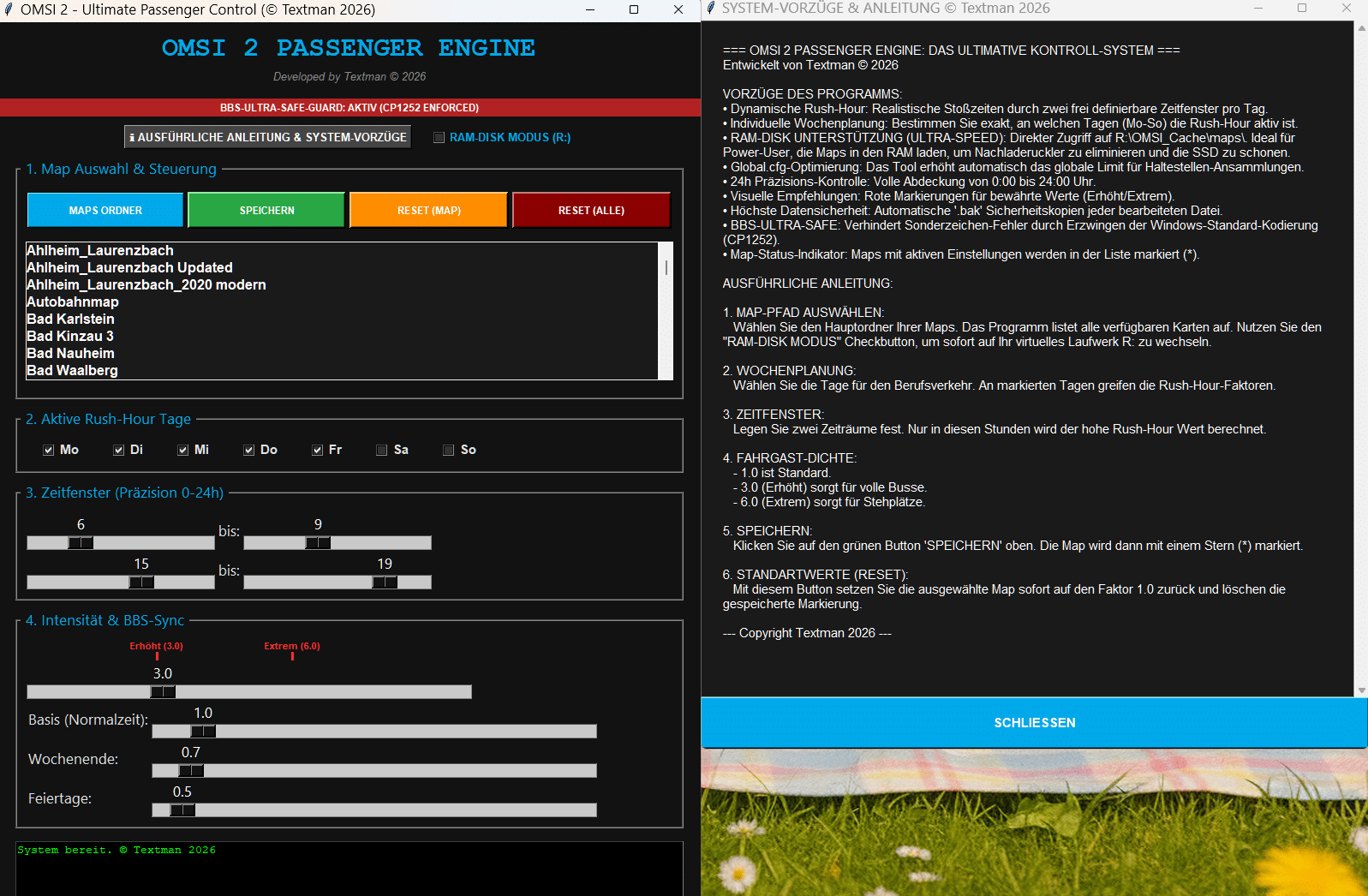Click the SCHLIESSEN button in help window
Viewport: 1368px width, 896px height.
[1034, 723]
